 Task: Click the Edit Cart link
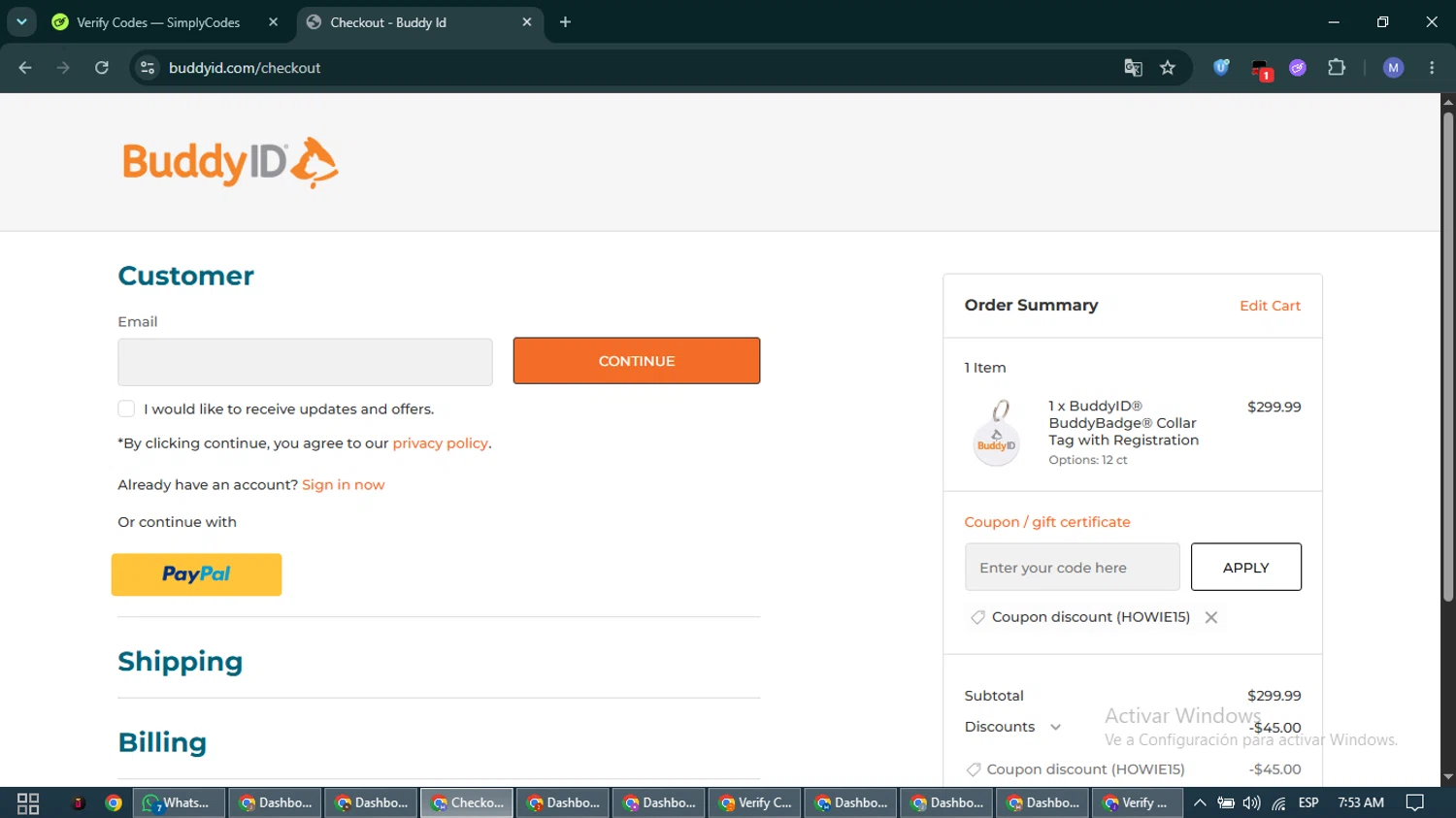click(1270, 306)
